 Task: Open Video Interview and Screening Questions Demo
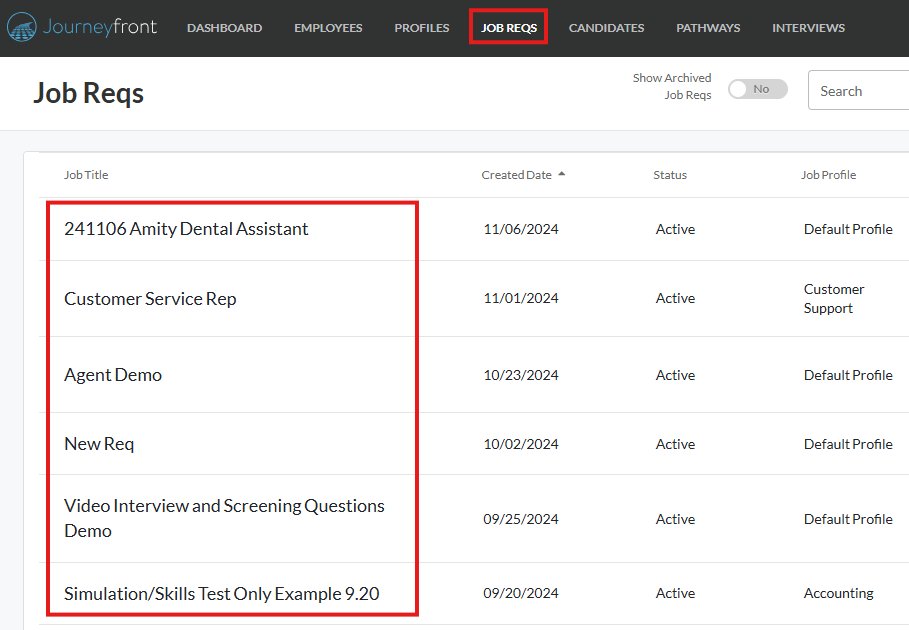[x=224, y=518]
